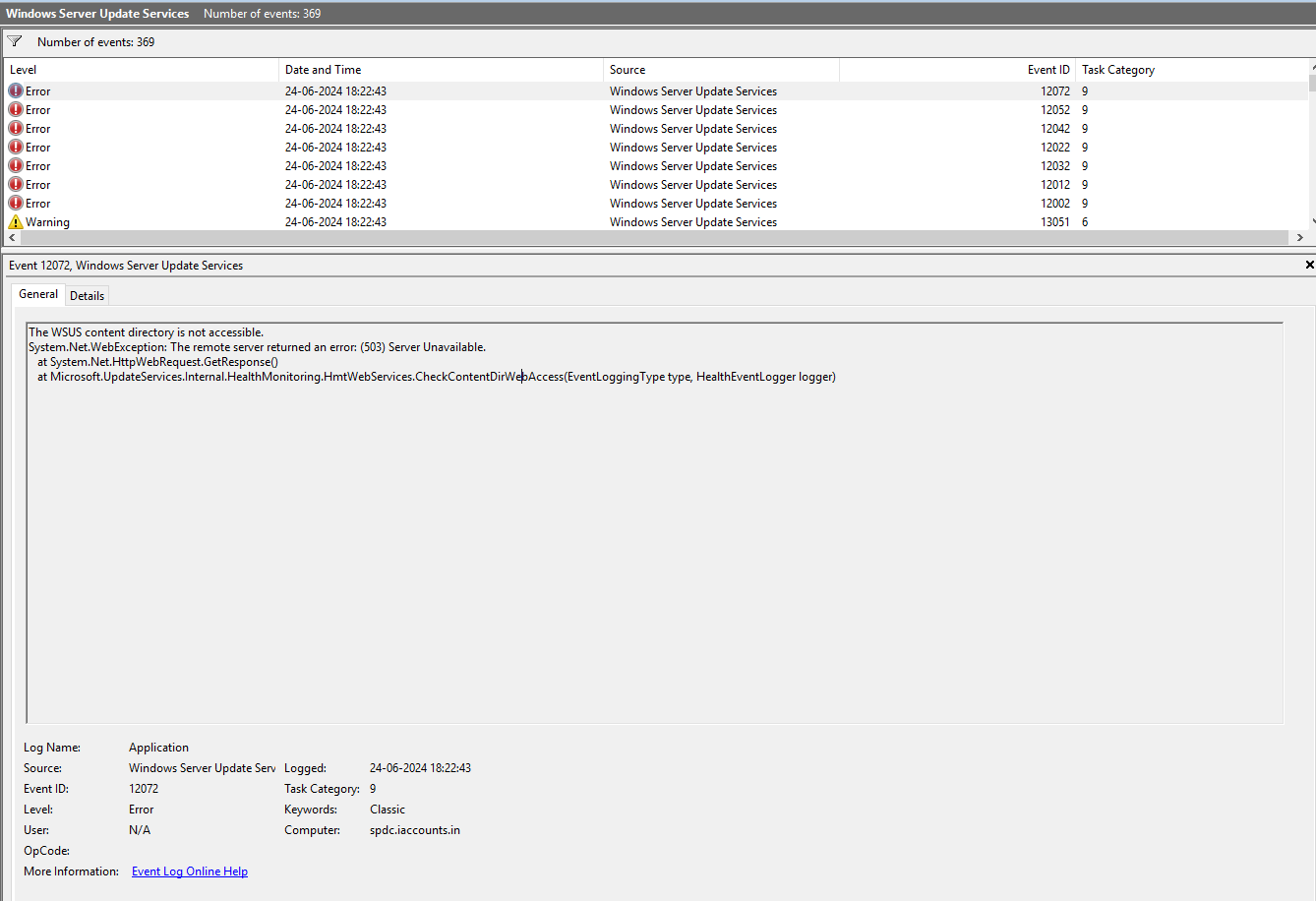Select warning icon of event 13051 row
Viewport: 1316px width, 901px height.
point(16,222)
